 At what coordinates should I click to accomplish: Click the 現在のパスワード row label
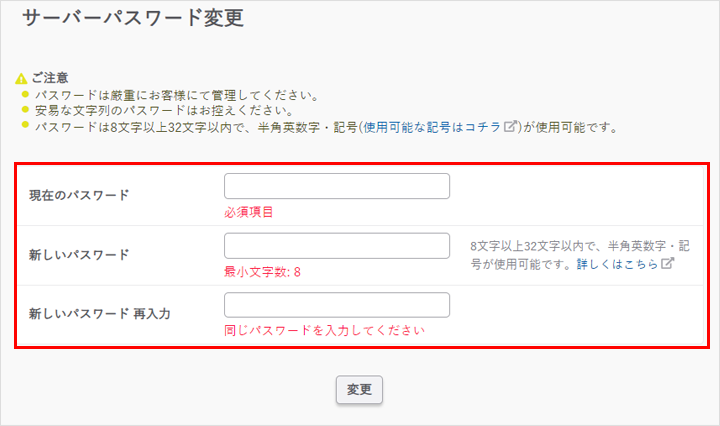pyautogui.click(x=80, y=195)
